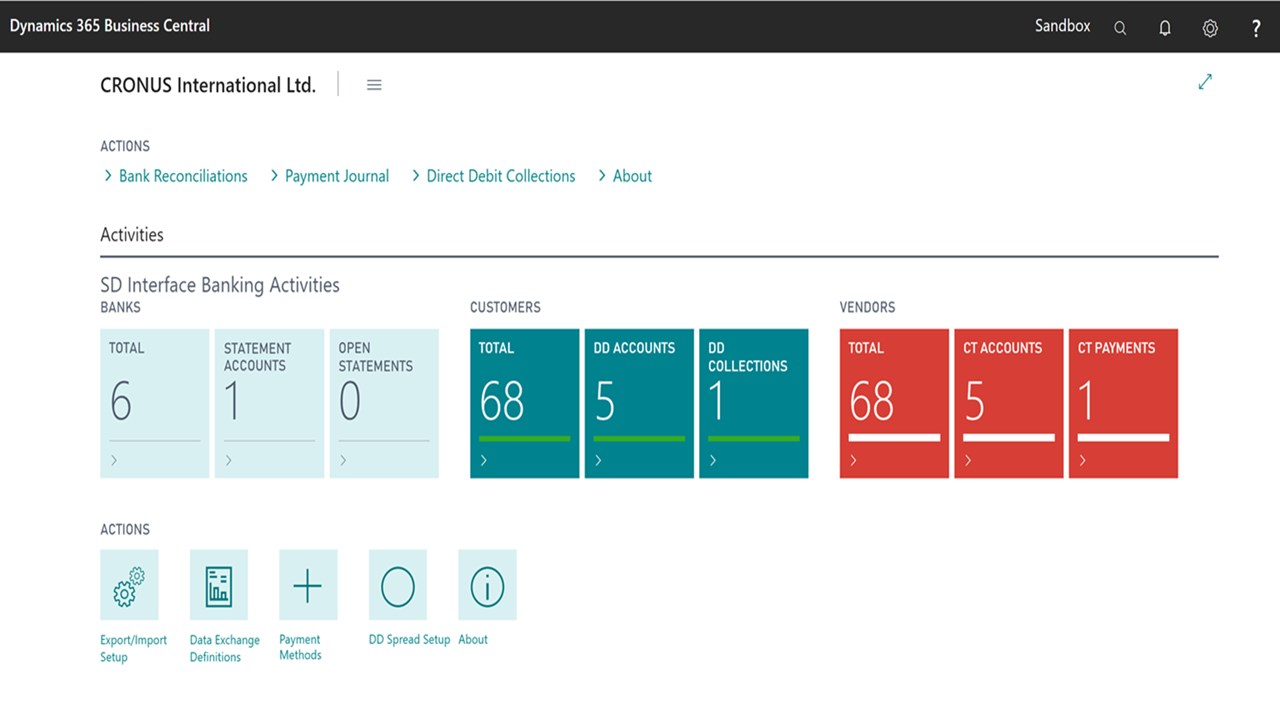Click the Activities section heading
1280x720 pixels.
[x=132, y=235]
